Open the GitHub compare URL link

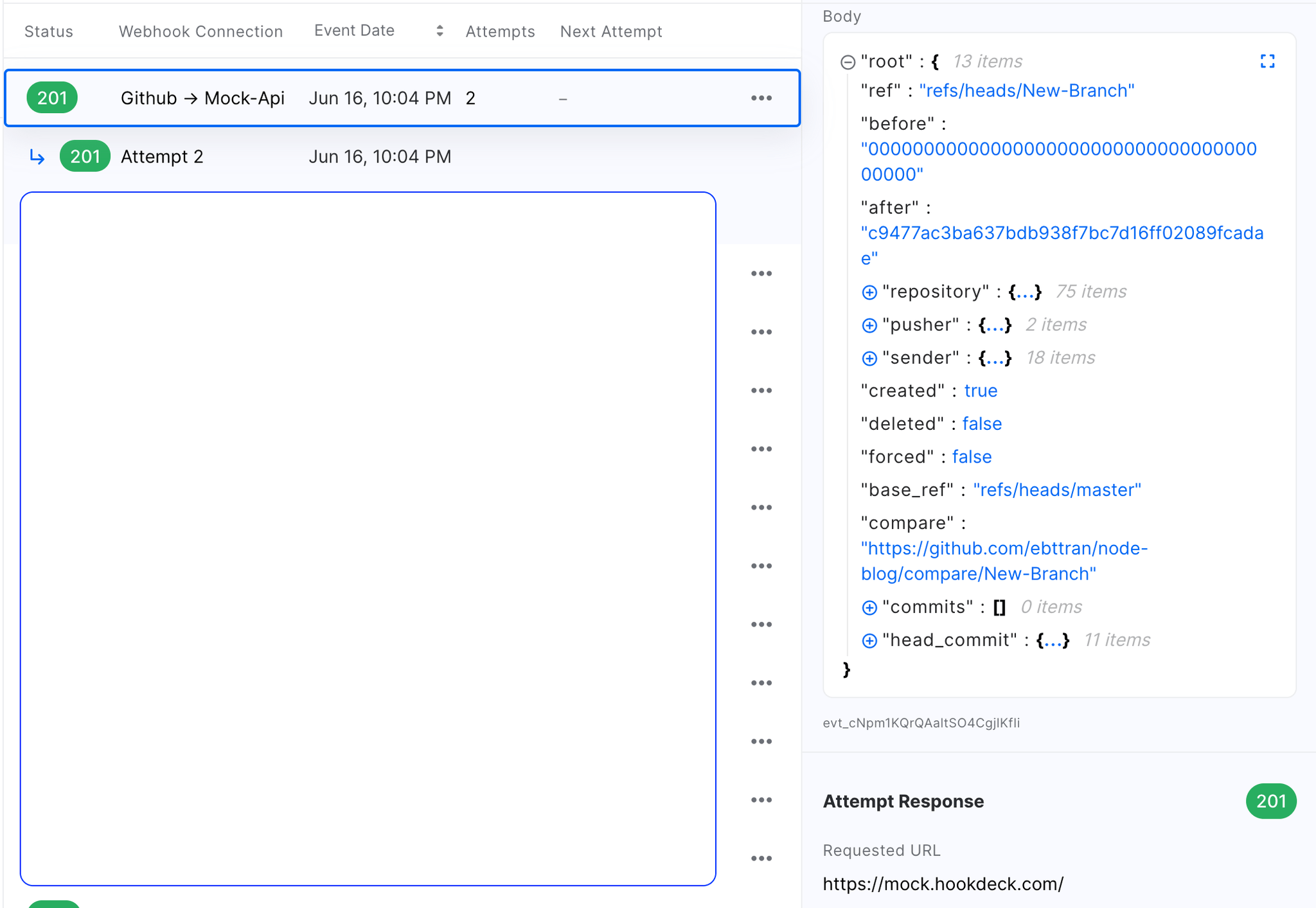tap(1004, 560)
